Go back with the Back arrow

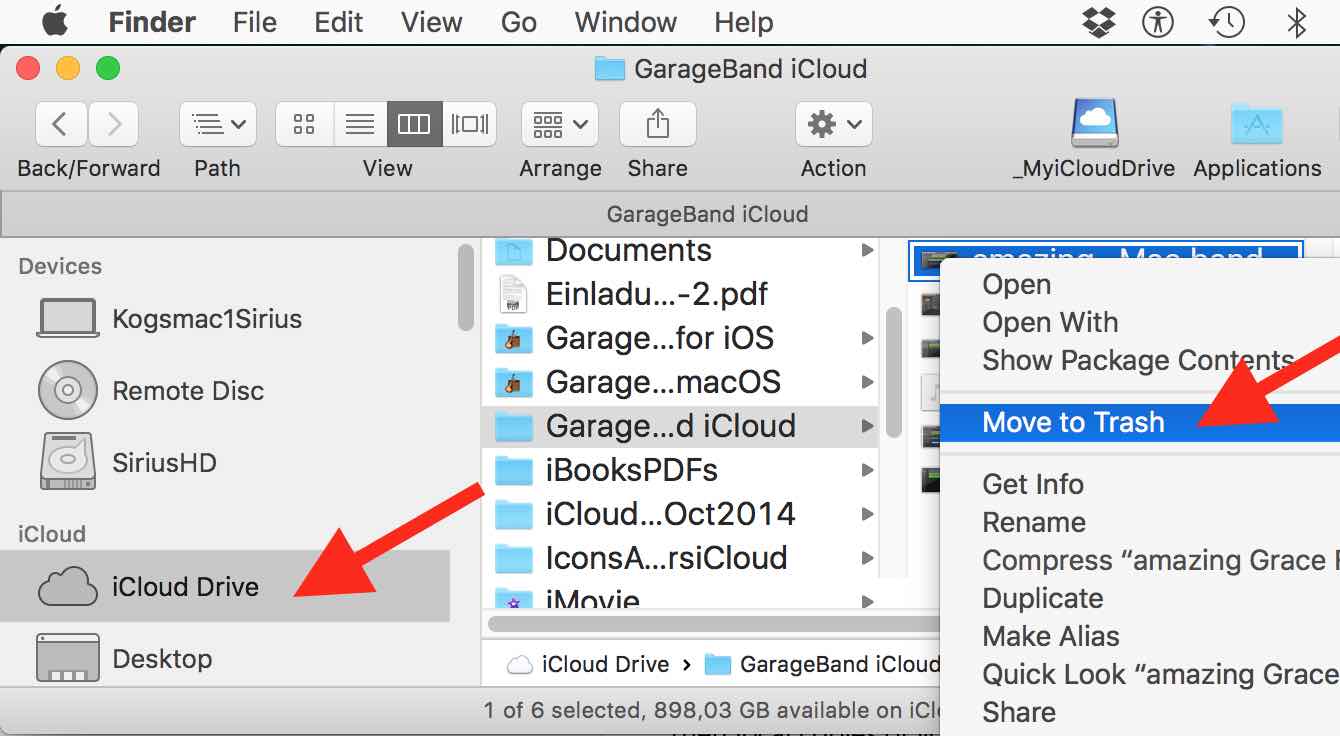pos(61,124)
